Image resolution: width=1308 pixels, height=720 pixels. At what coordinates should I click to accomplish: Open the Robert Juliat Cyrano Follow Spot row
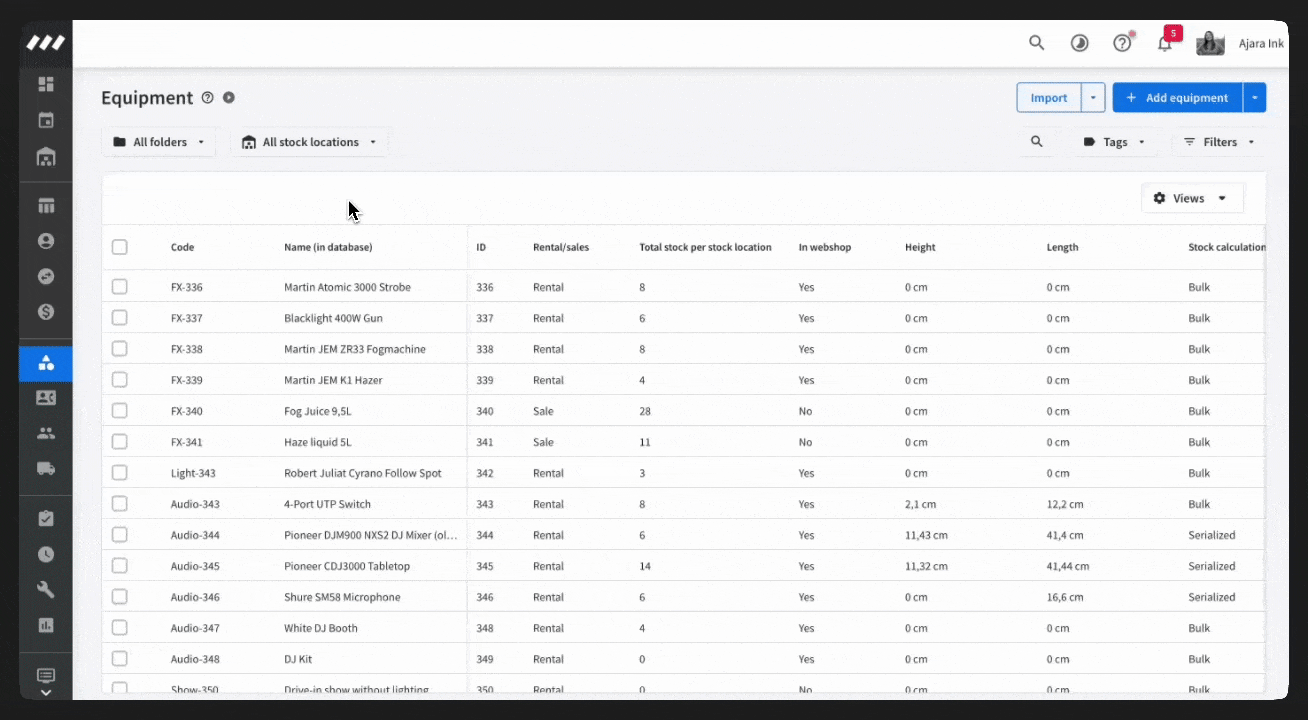pyautogui.click(x=684, y=473)
